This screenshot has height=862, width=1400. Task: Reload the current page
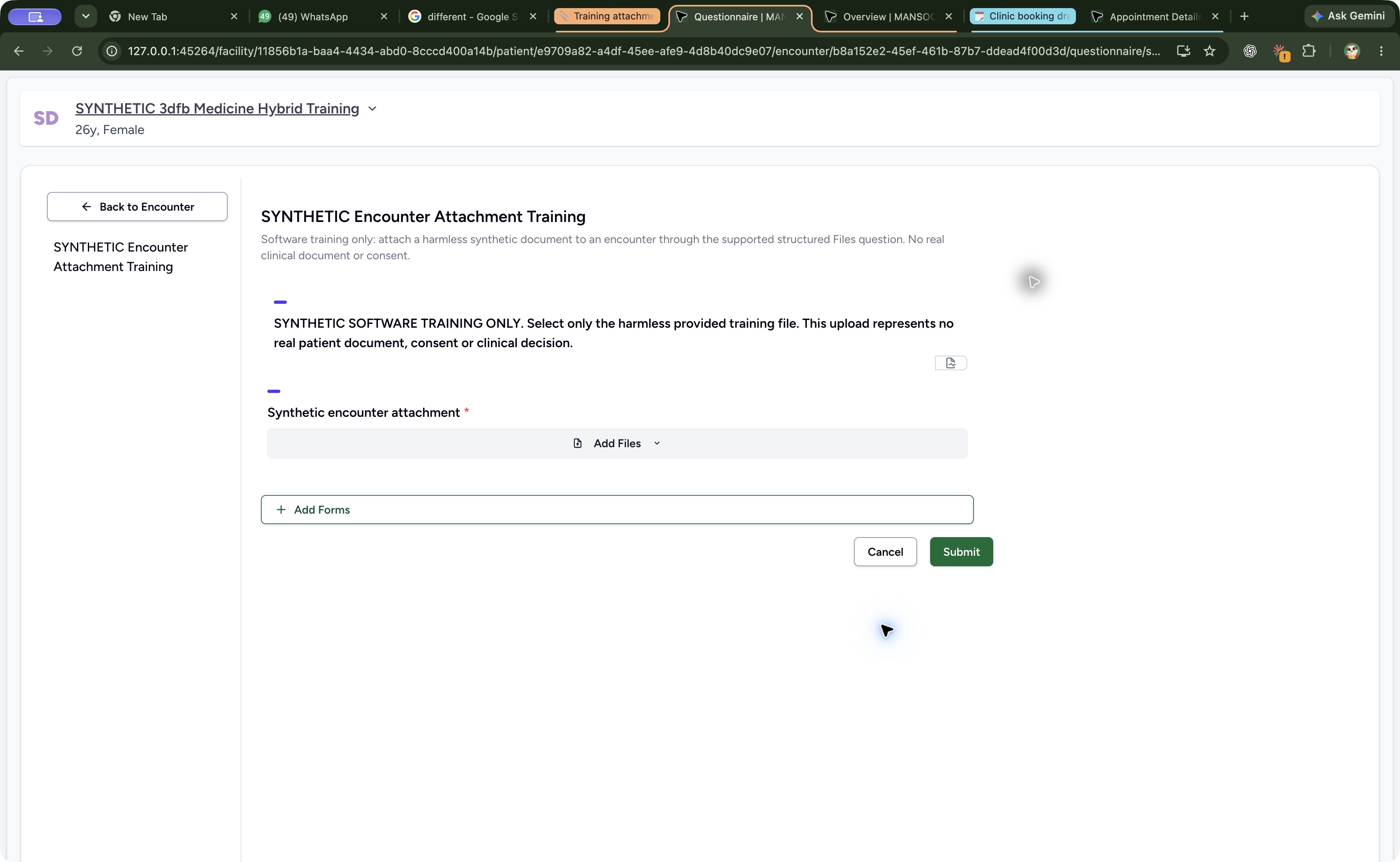click(x=77, y=51)
